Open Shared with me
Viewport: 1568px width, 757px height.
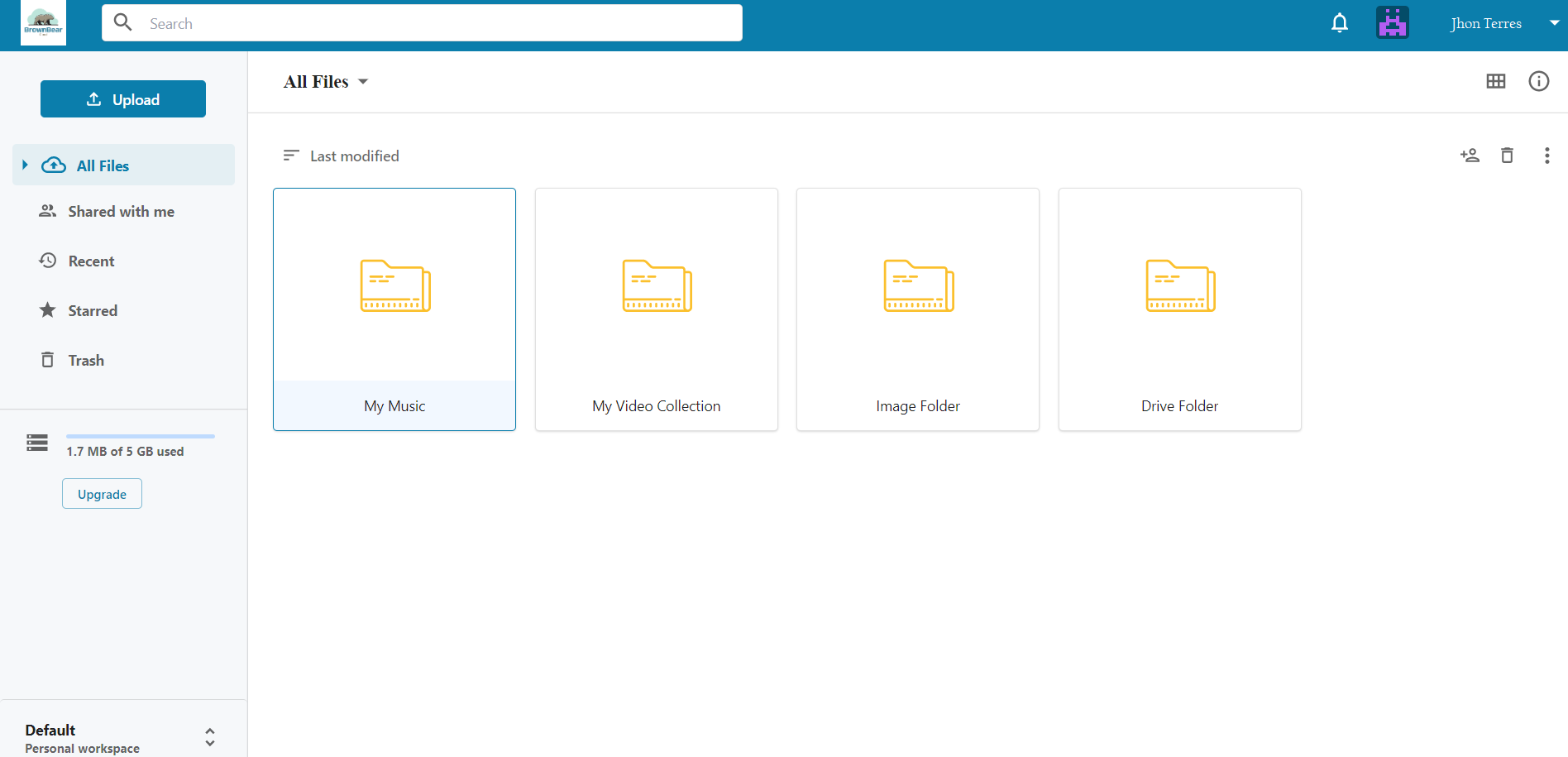pyautogui.click(x=121, y=212)
